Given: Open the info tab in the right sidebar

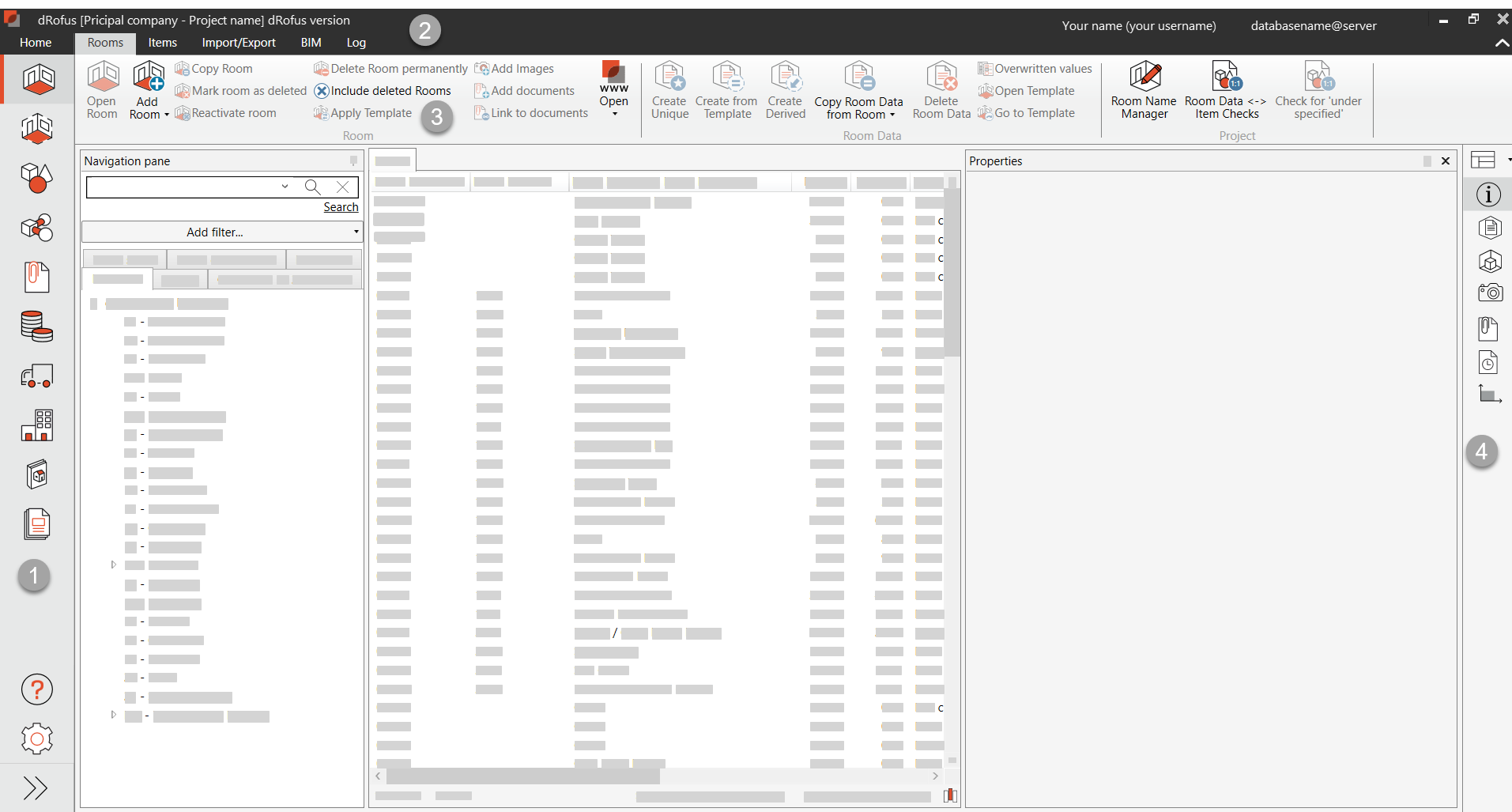Looking at the screenshot, I should [1489, 194].
